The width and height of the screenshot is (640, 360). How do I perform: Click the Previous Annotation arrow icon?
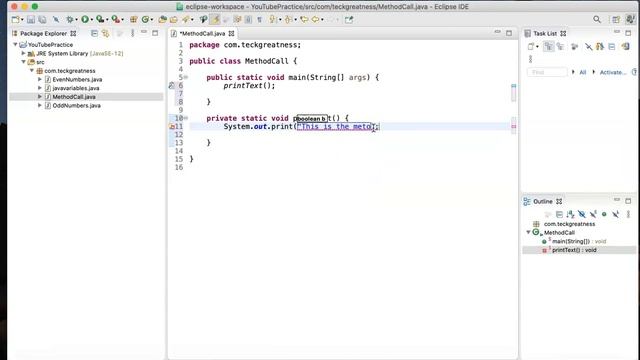pos(288,20)
